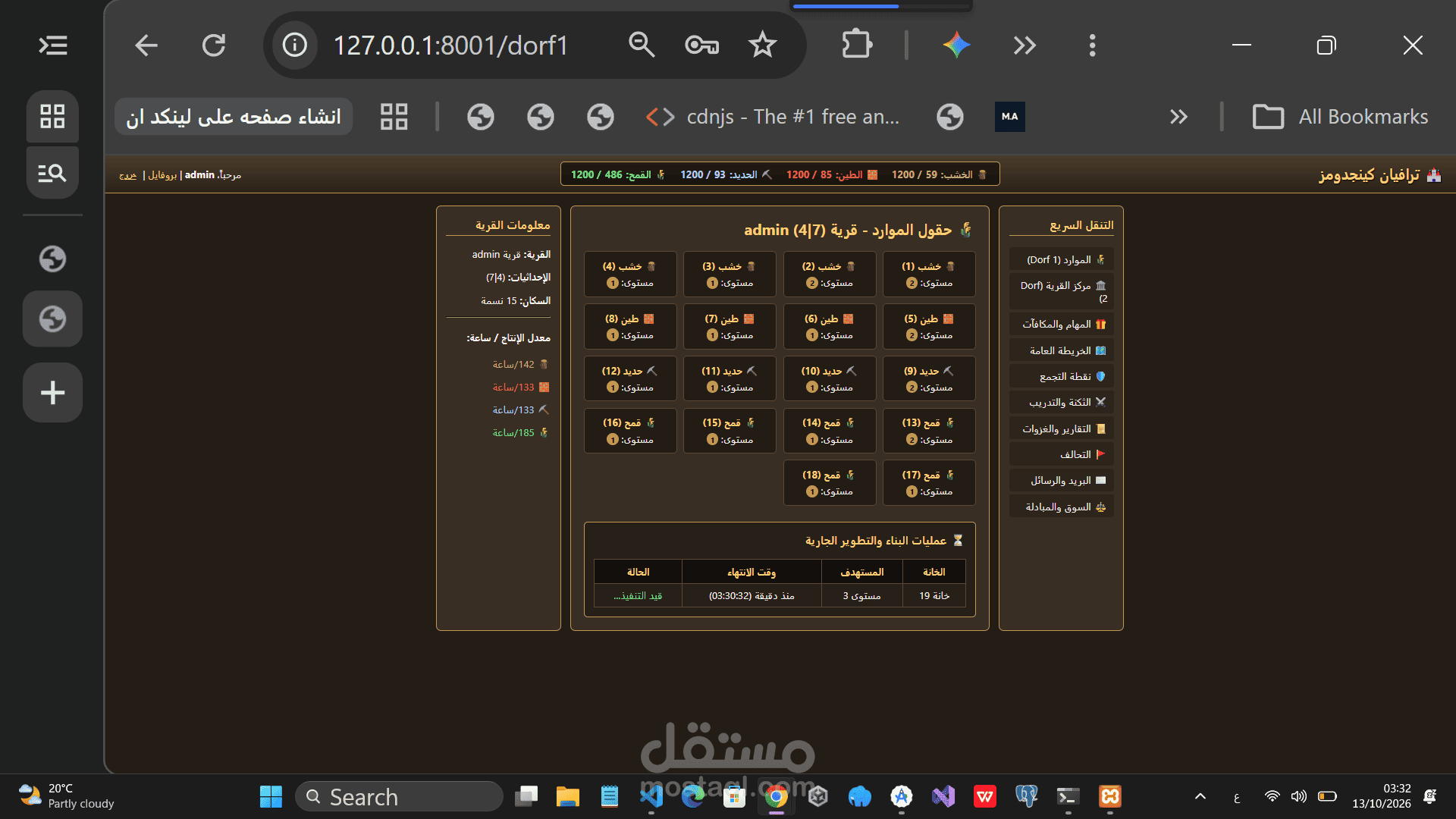Bookmark this page with the star icon
The height and width of the screenshot is (819, 1456).
point(762,45)
